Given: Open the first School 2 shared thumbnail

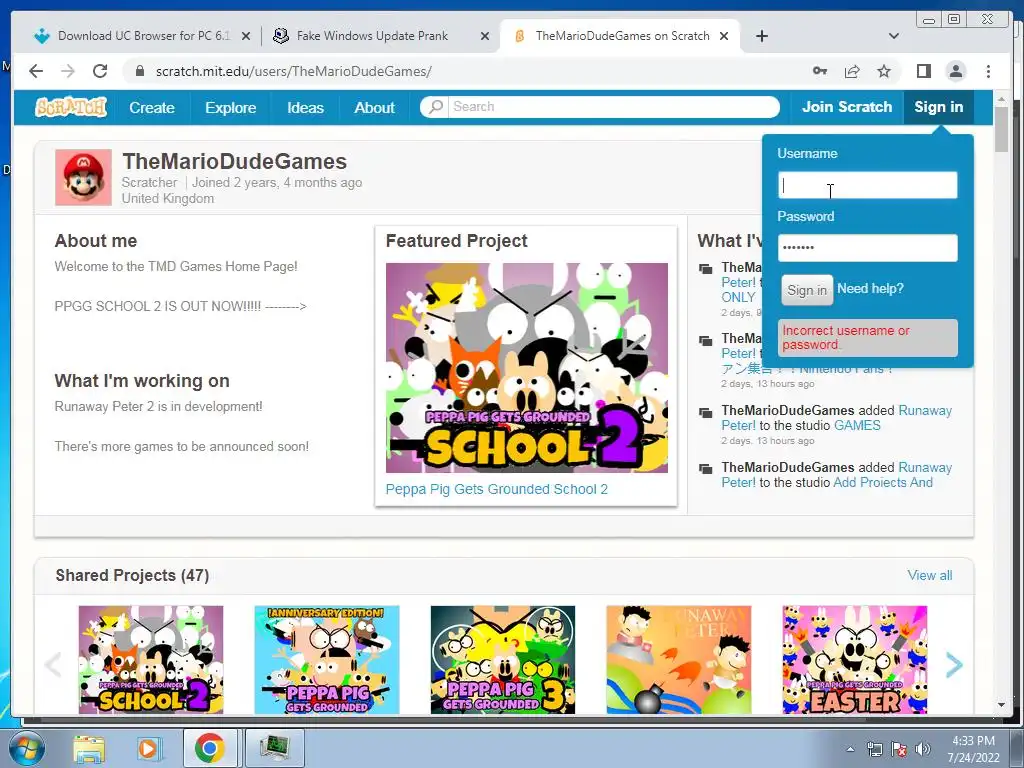Looking at the screenshot, I should 151,660.
